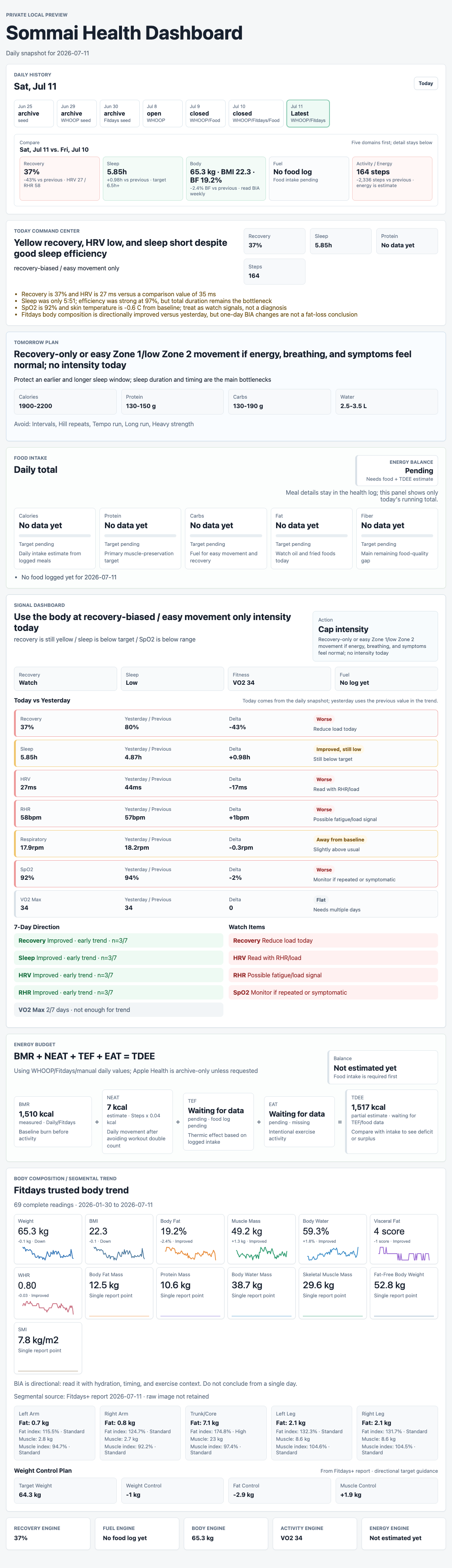Select the Jun 25 archive seed day
The width and height of the screenshot is (452, 1568).
tap(34, 113)
